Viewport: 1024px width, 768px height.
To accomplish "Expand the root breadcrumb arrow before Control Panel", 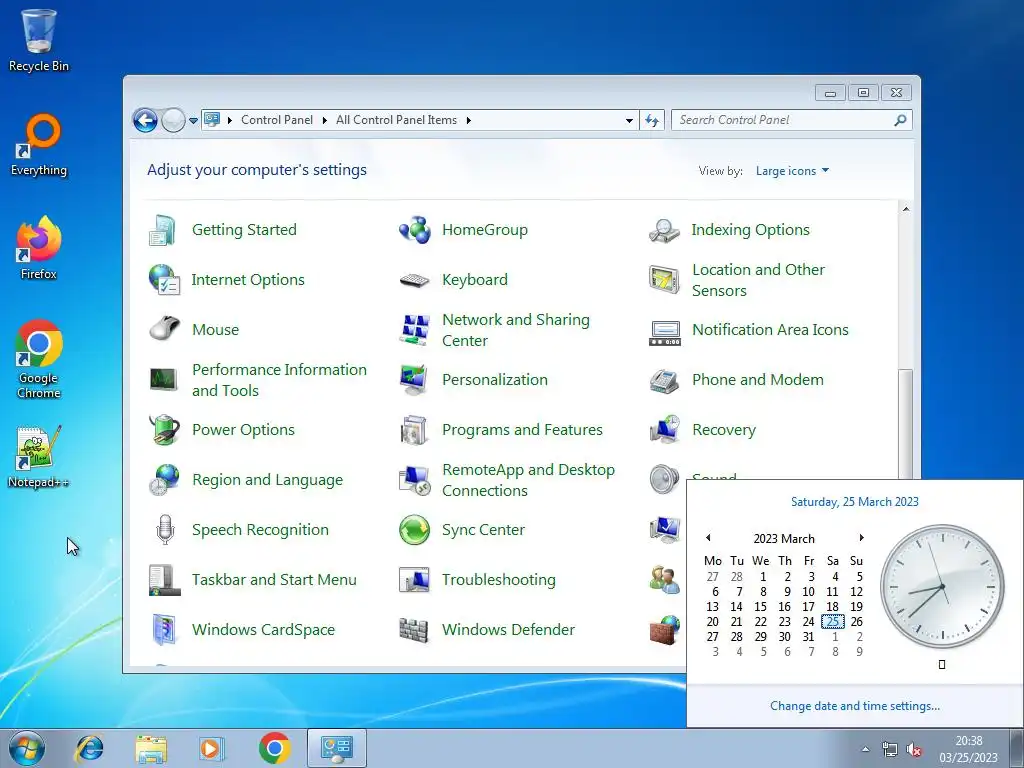I will pos(230,120).
